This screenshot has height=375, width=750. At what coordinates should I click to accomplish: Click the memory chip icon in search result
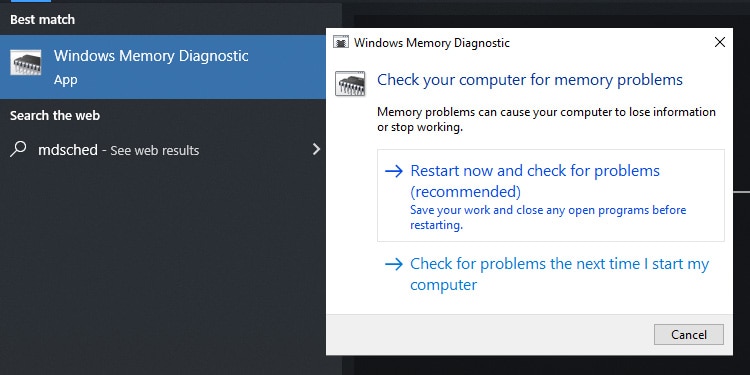[x=26, y=63]
